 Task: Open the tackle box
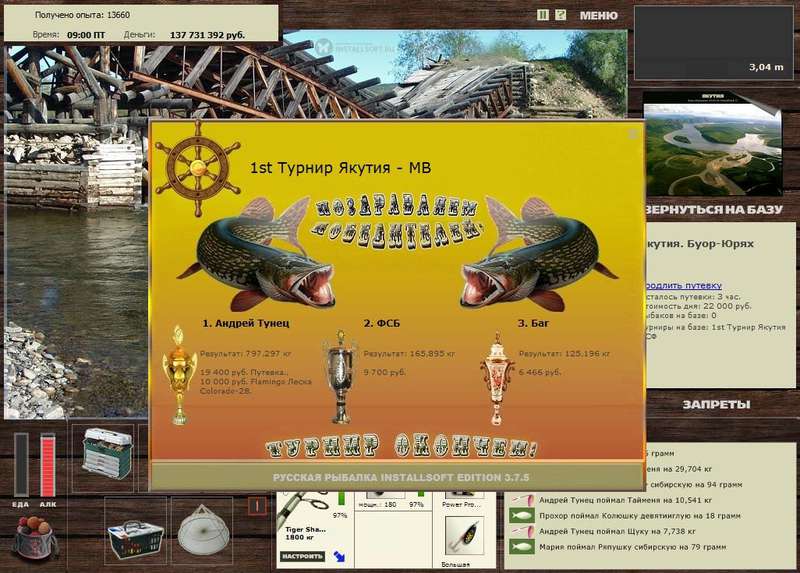tap(106, 454)
